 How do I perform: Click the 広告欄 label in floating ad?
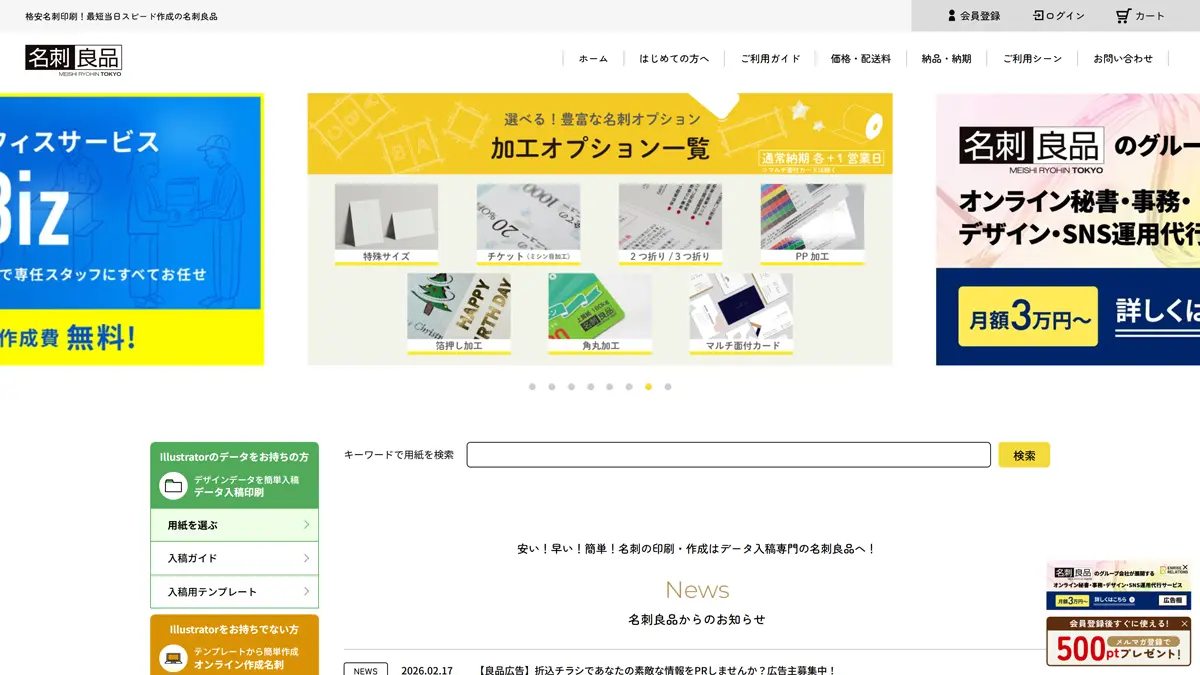pyautogui.click(x=1172, y=600)
